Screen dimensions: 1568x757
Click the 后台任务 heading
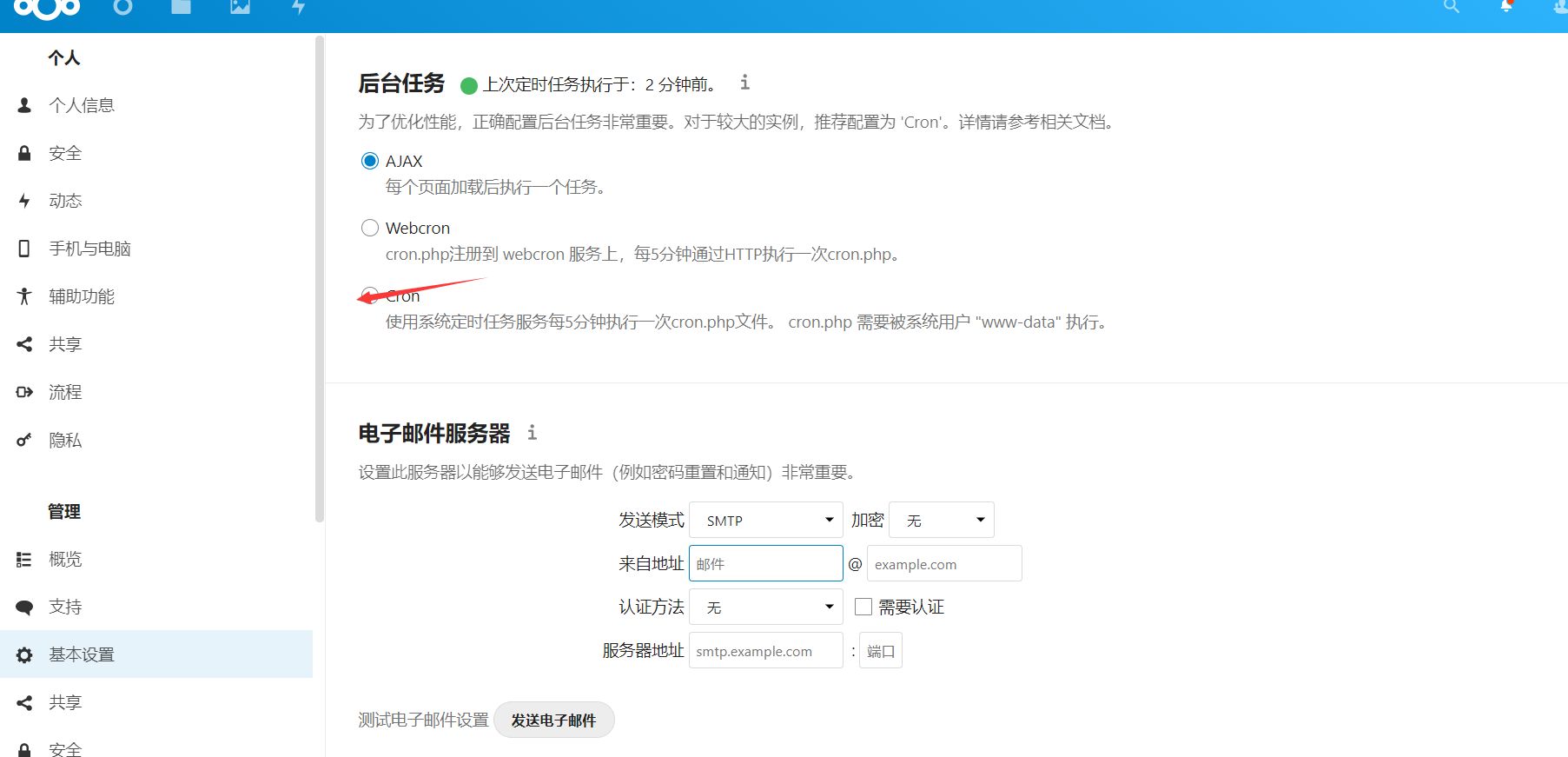[x=401, y=83]
